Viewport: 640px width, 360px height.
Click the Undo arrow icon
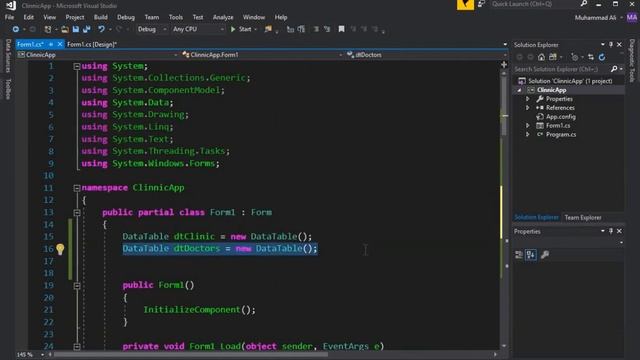coord(101,29)
